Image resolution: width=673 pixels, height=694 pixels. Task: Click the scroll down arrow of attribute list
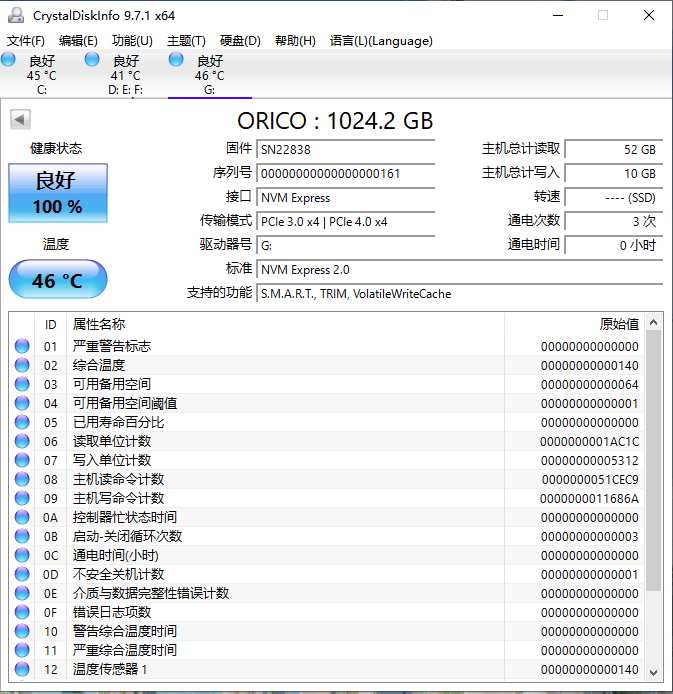point(654,672)
